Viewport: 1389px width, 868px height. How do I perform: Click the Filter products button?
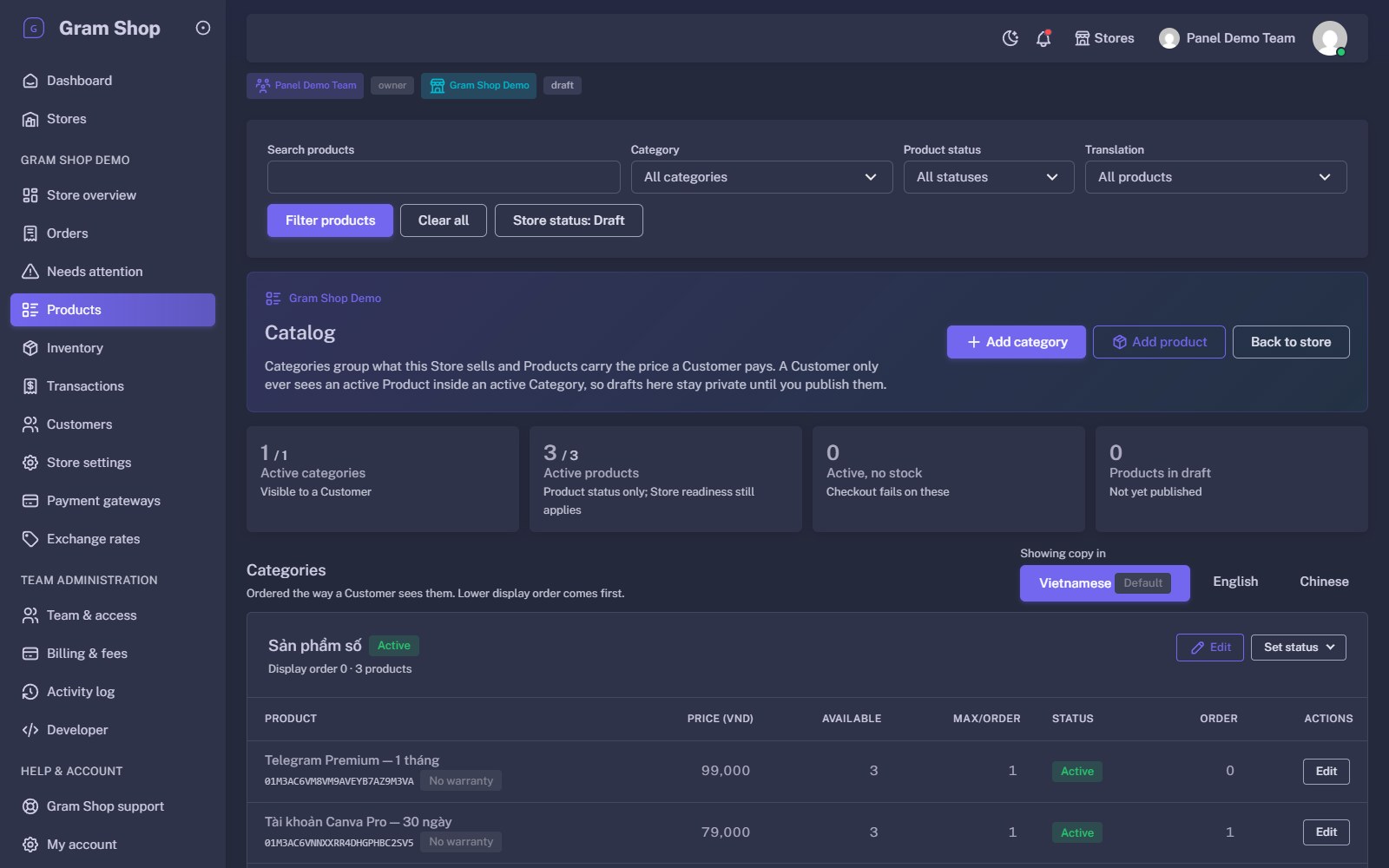point(330,220)
